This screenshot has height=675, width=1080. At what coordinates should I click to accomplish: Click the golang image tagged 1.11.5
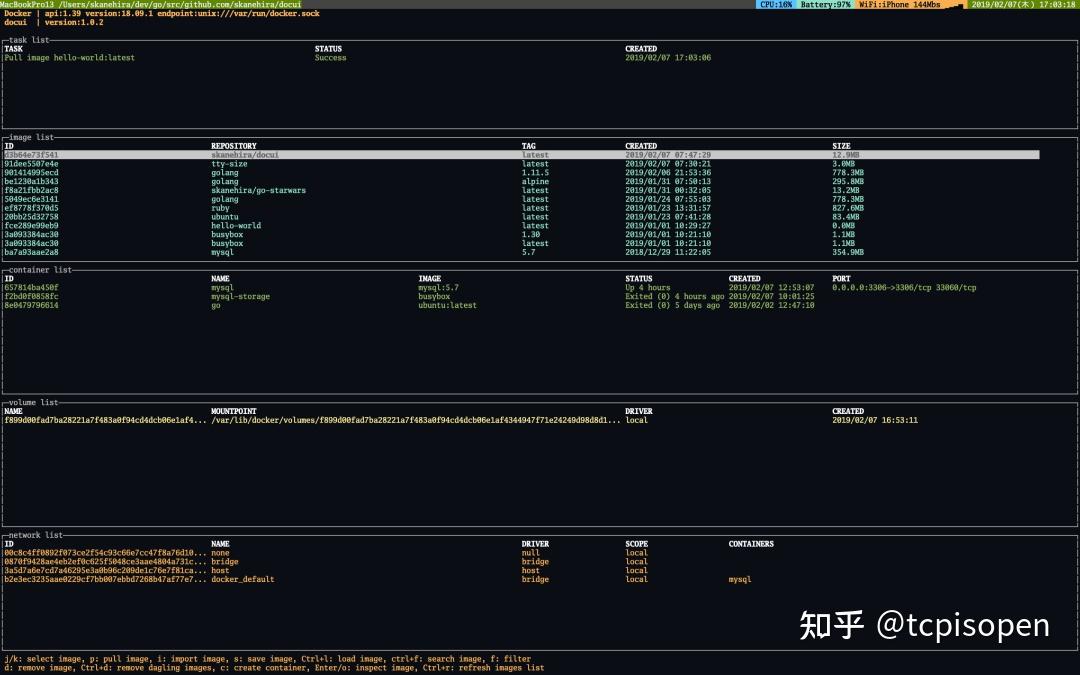225,173
